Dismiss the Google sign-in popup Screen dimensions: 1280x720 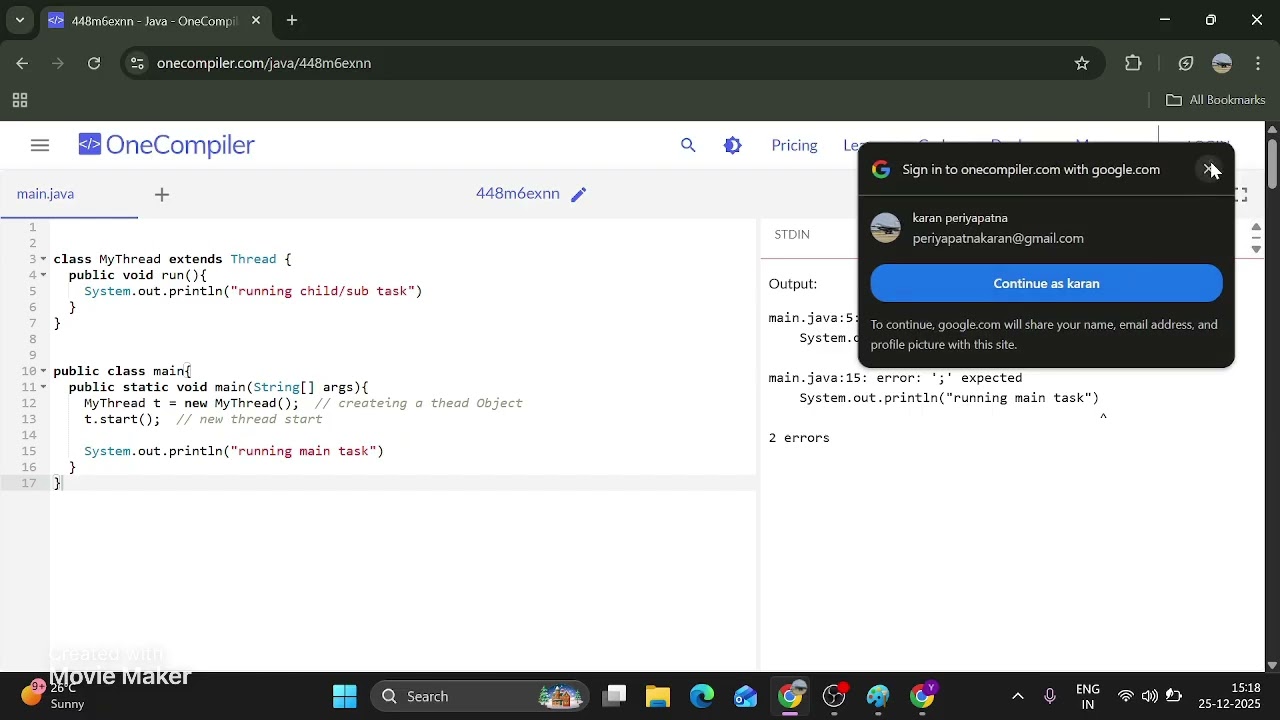[1209, 170]
